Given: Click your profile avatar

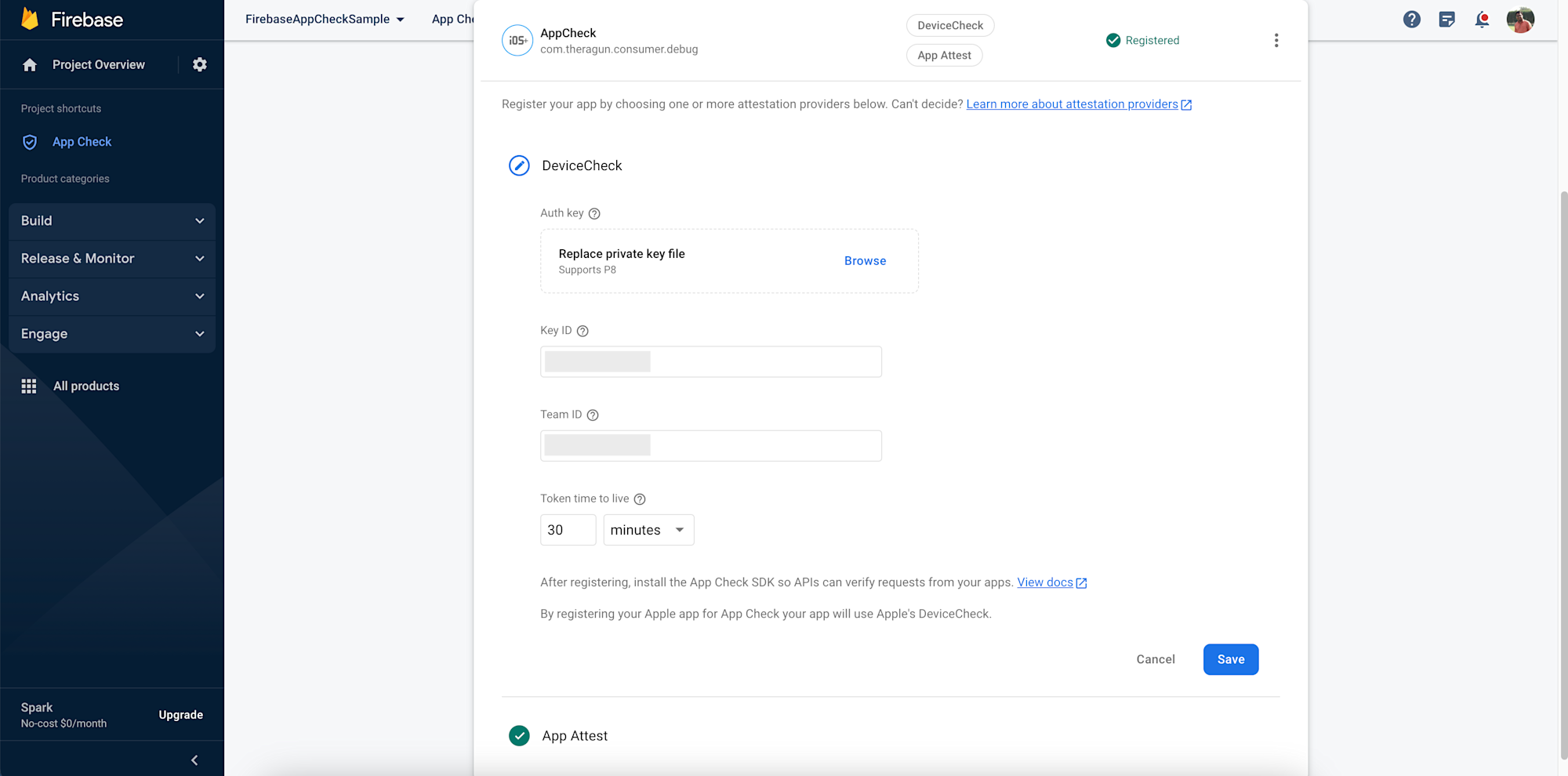Looking at the screenshot, I should click(x=1520, y=20).
